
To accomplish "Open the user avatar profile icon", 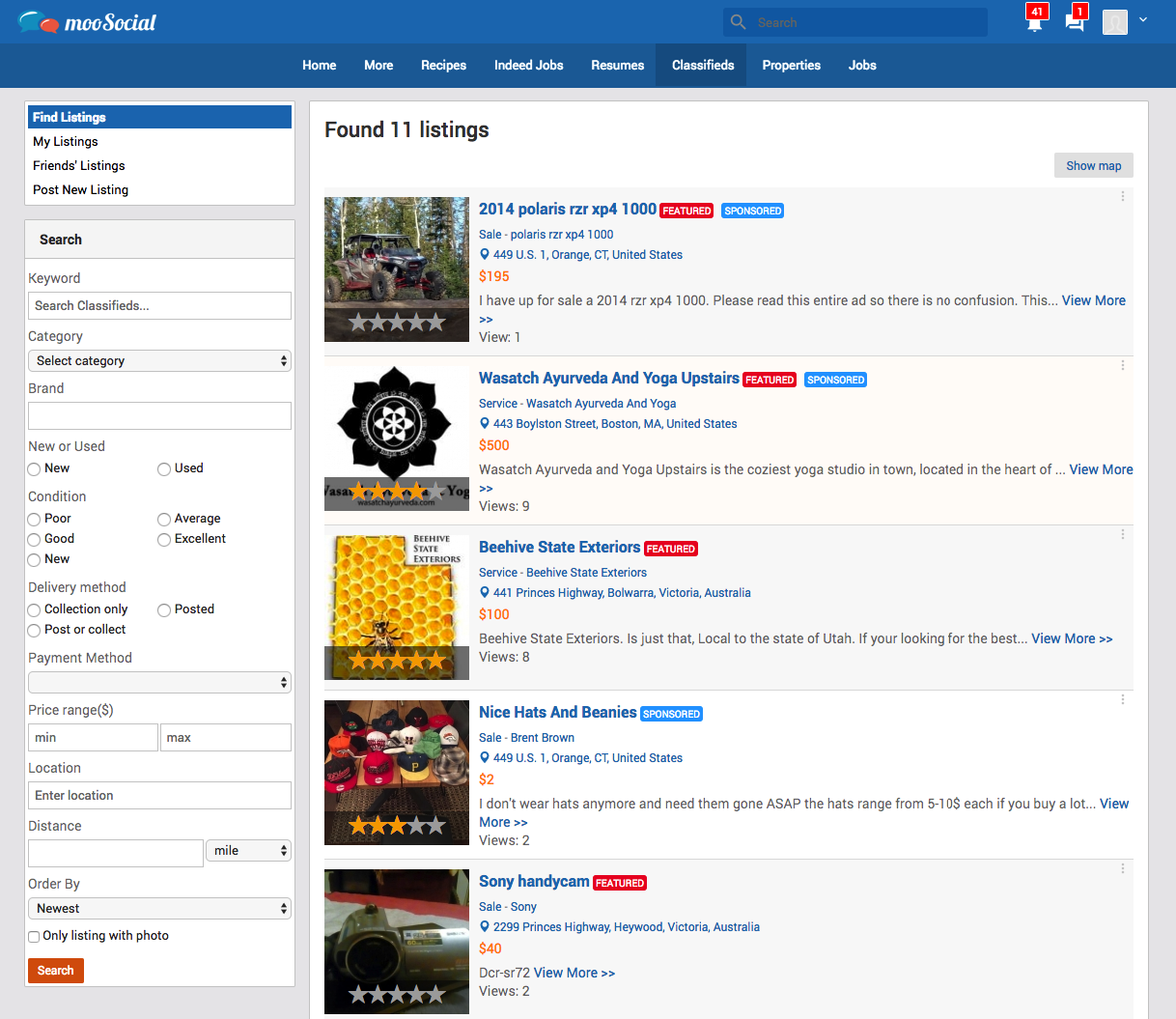I will point(1115,22).
